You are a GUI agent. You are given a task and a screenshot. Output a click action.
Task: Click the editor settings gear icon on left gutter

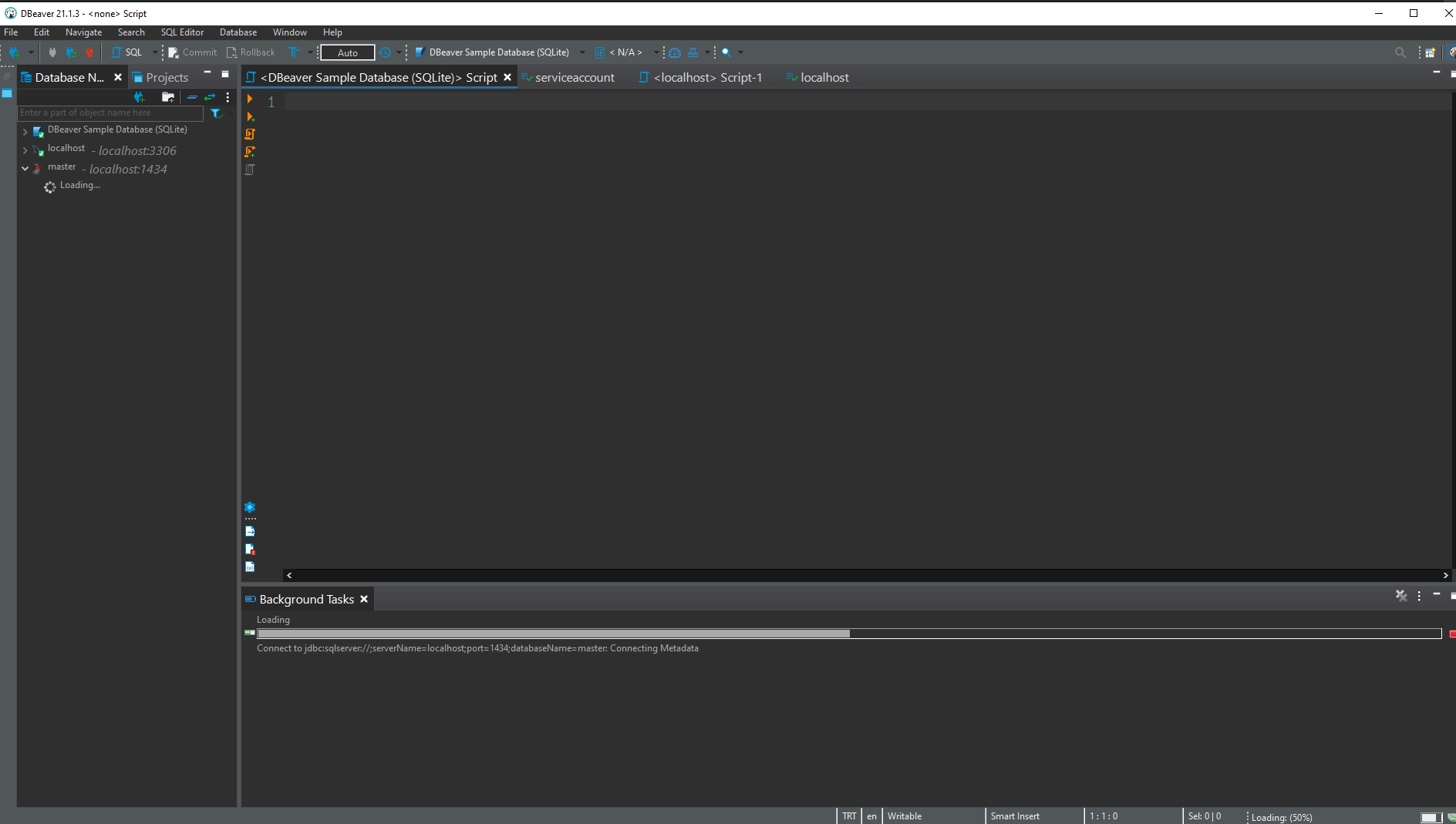250,507
